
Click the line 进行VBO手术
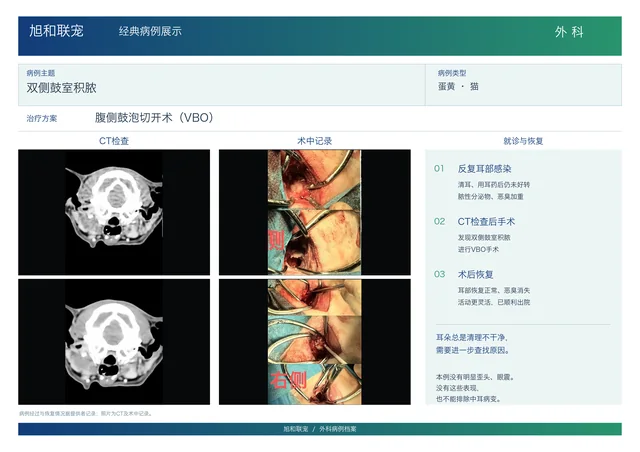tap(478, 249)
